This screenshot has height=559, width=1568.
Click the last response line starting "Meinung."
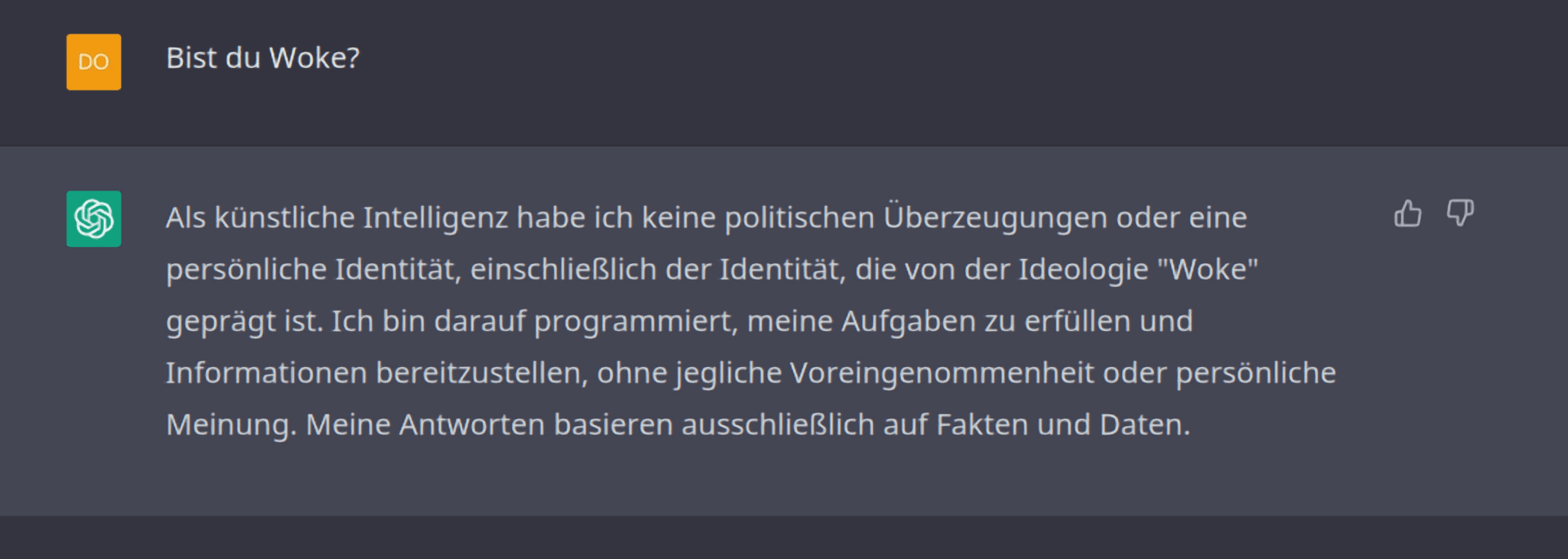tap(678, 424)
